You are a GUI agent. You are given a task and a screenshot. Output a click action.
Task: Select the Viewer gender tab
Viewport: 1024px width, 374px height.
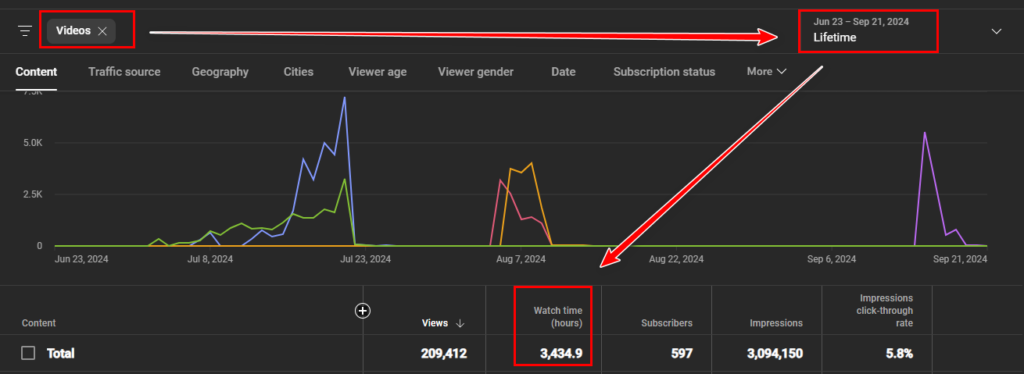[475, 72]
